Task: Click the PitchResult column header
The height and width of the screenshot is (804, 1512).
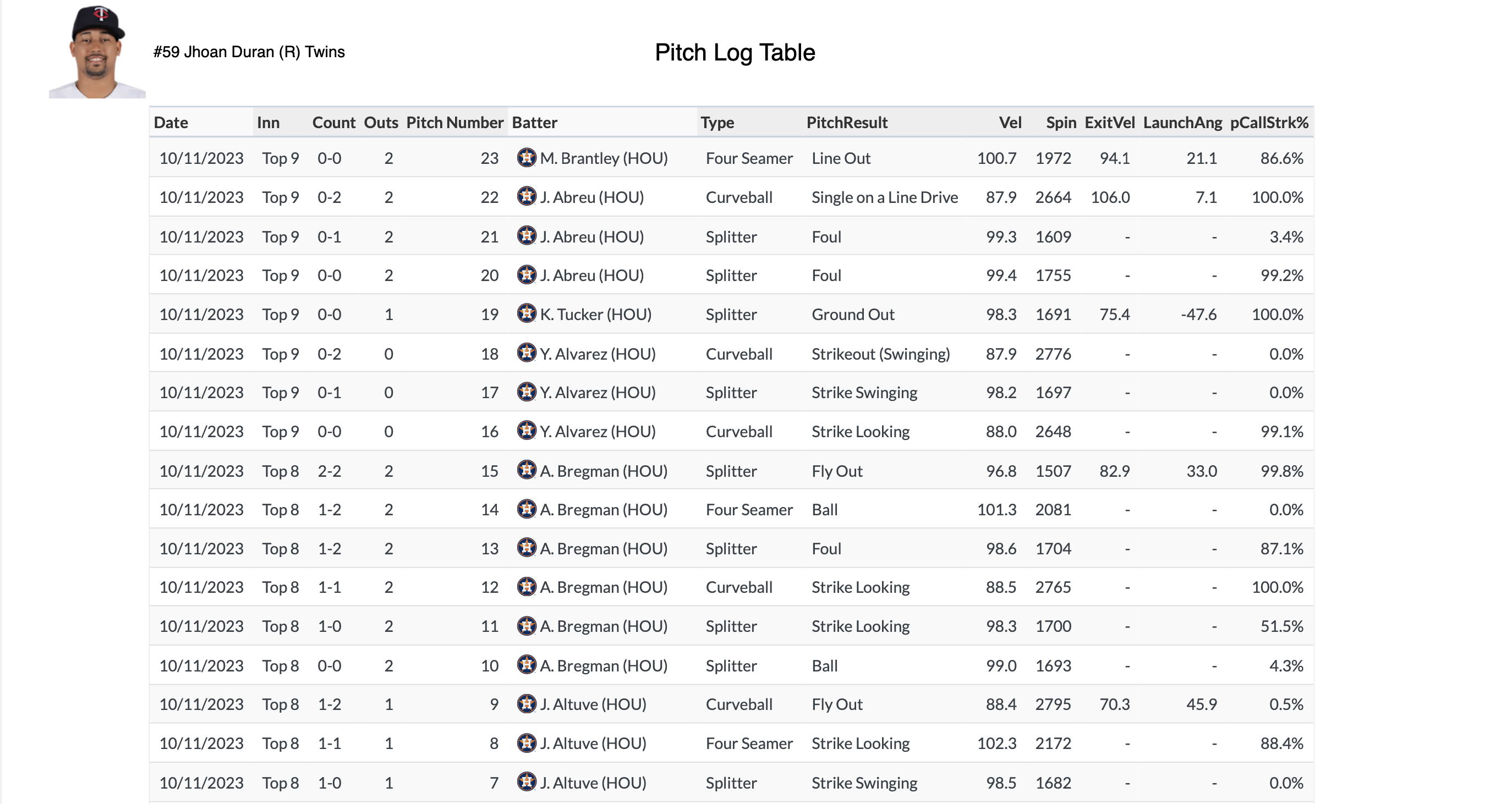Action: [x=846, y=123]
